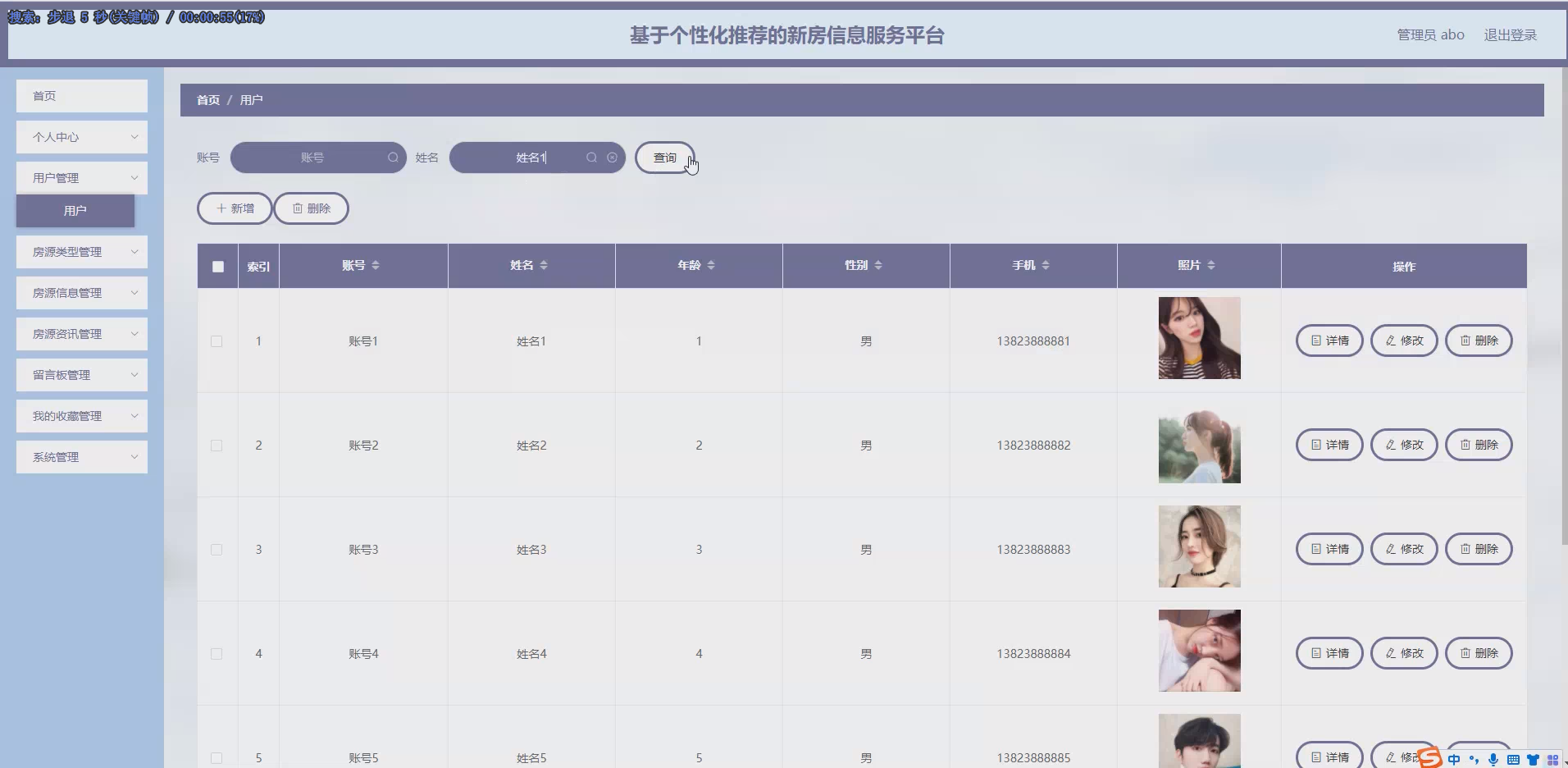Toggle Chinese input mode in IME bar
The image size is (1568, 768).
pos(1454,760)
